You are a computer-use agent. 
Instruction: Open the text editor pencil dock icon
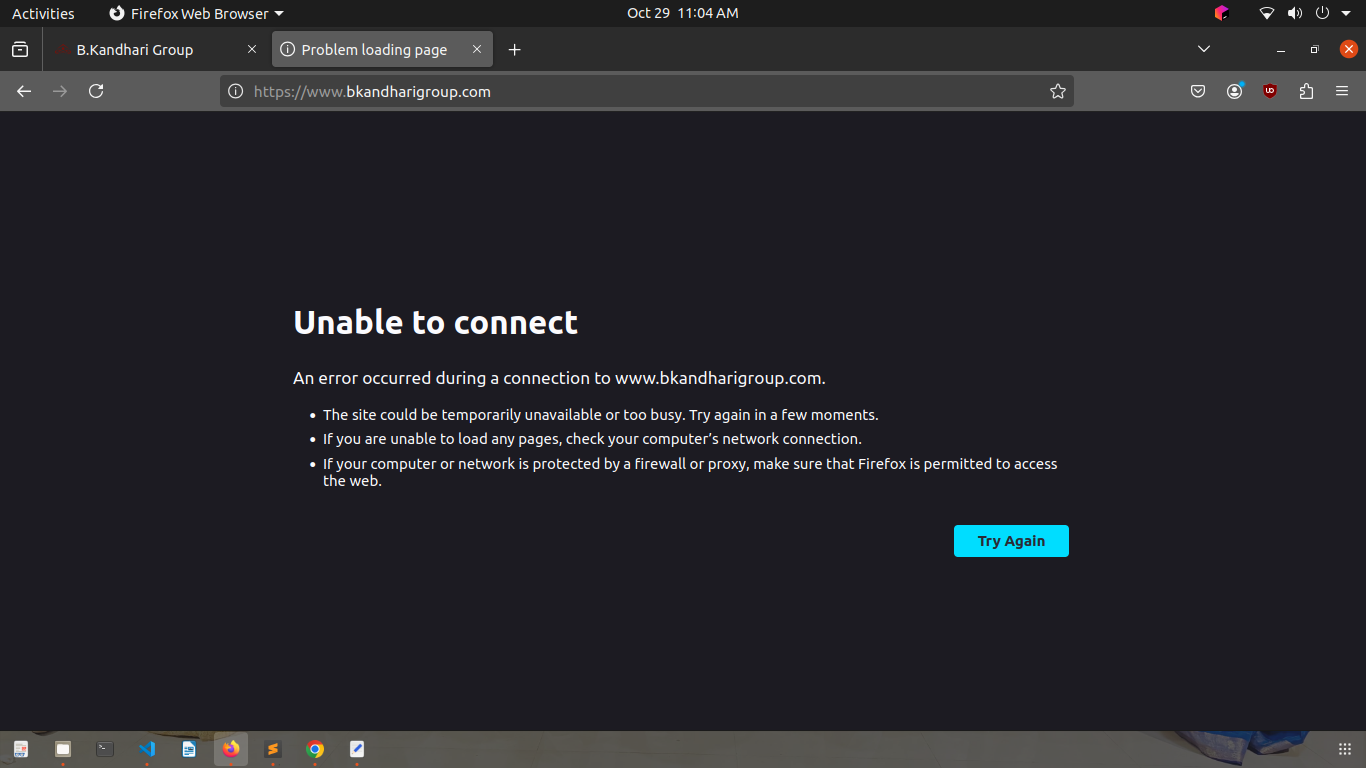[357, 749]
